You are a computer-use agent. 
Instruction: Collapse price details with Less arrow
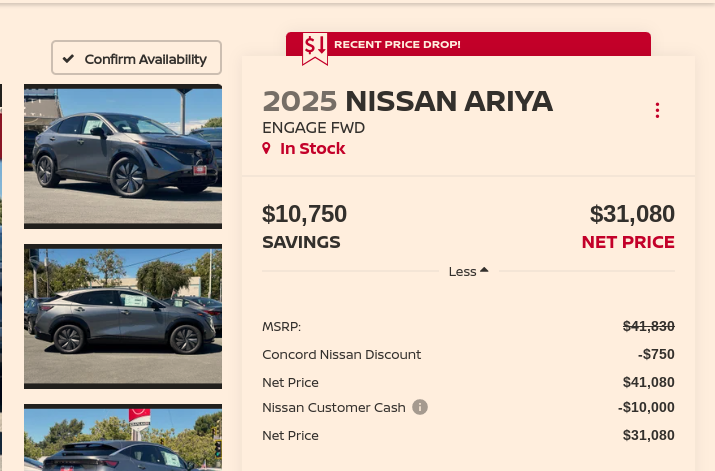pyautogui.click(x=468, y=271)
